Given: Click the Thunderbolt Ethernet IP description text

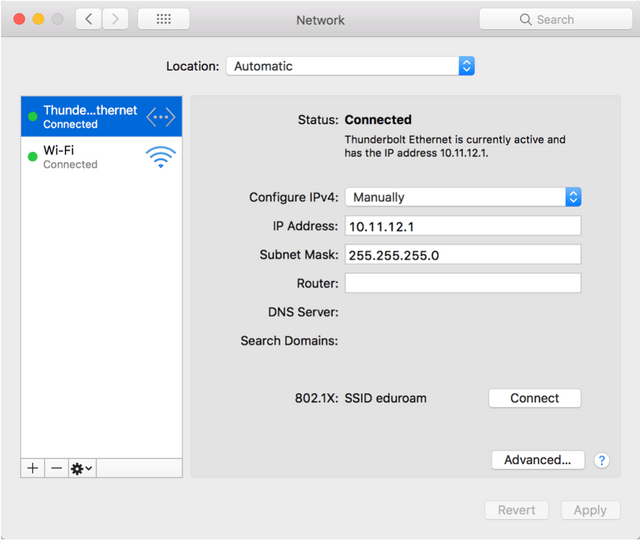Looking at the screenshot, I should [x=455, y=146].
